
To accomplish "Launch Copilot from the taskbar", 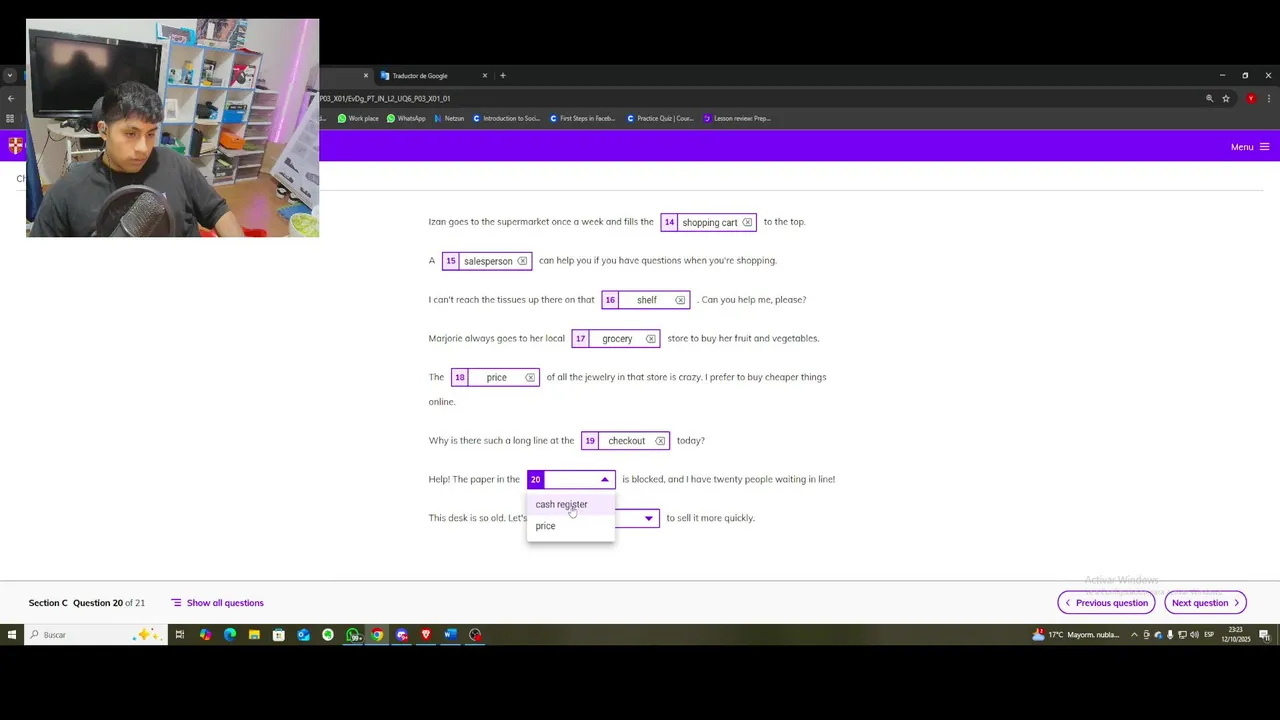I will [x=205, y=635].
